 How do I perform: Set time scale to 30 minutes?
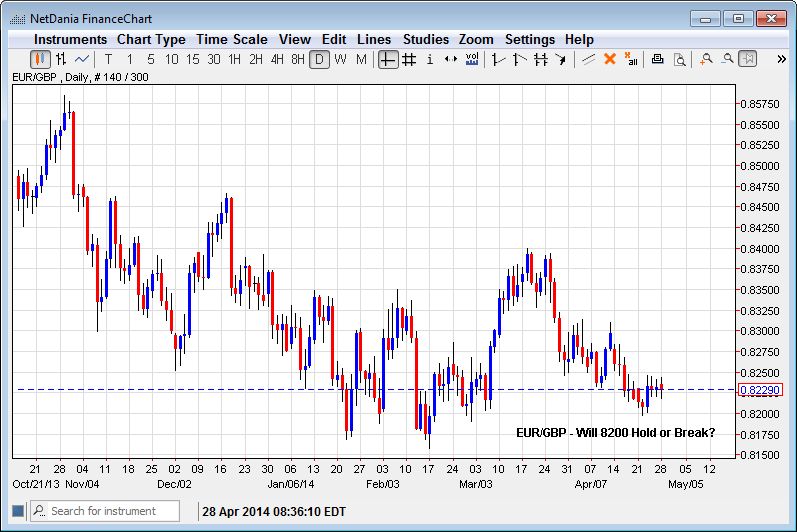(x=214, y=59)
